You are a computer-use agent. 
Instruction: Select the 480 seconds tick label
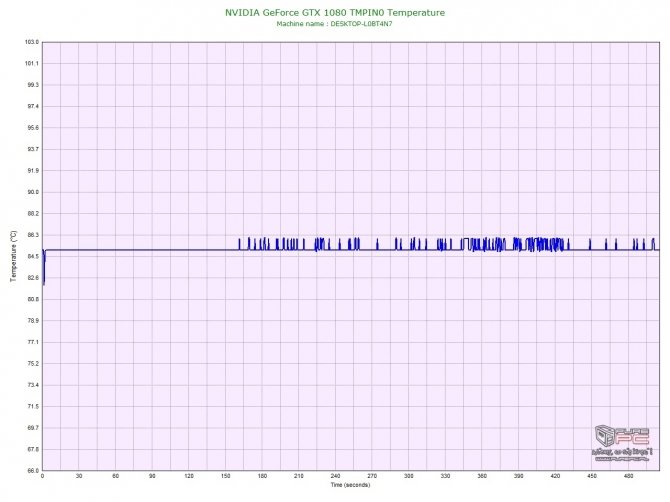pyautogui.click(x=629, y=476)
